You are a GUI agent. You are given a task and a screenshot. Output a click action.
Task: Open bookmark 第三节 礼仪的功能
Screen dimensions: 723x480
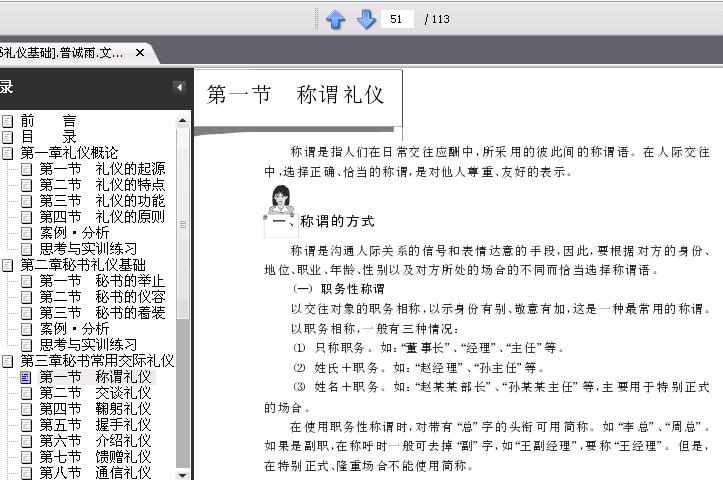click(102, 201)
